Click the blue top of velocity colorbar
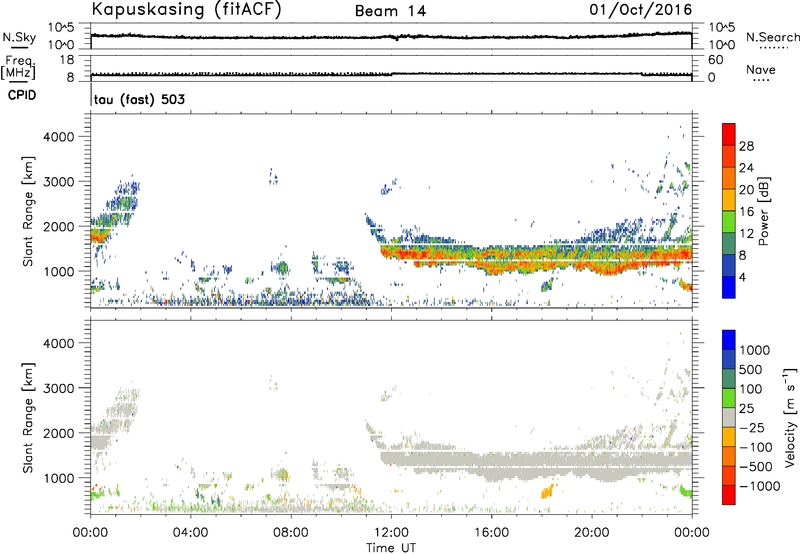Screen dimensions: 800x554 coord(729,339)
